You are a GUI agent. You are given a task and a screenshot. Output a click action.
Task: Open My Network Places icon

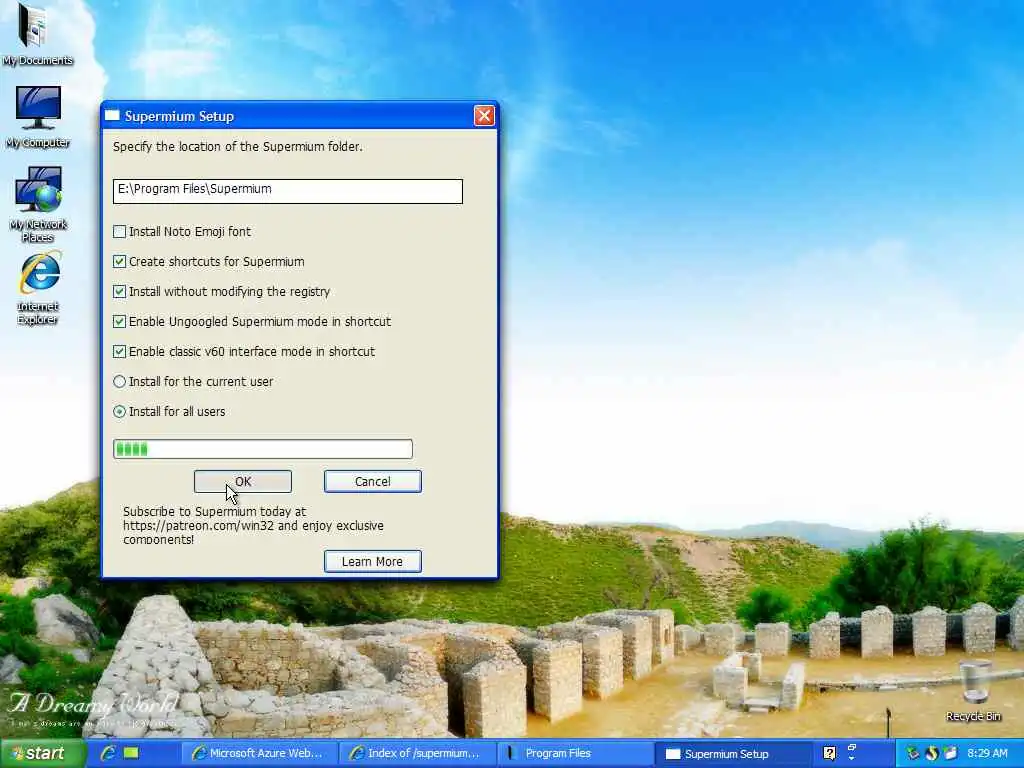click(38, 204)
